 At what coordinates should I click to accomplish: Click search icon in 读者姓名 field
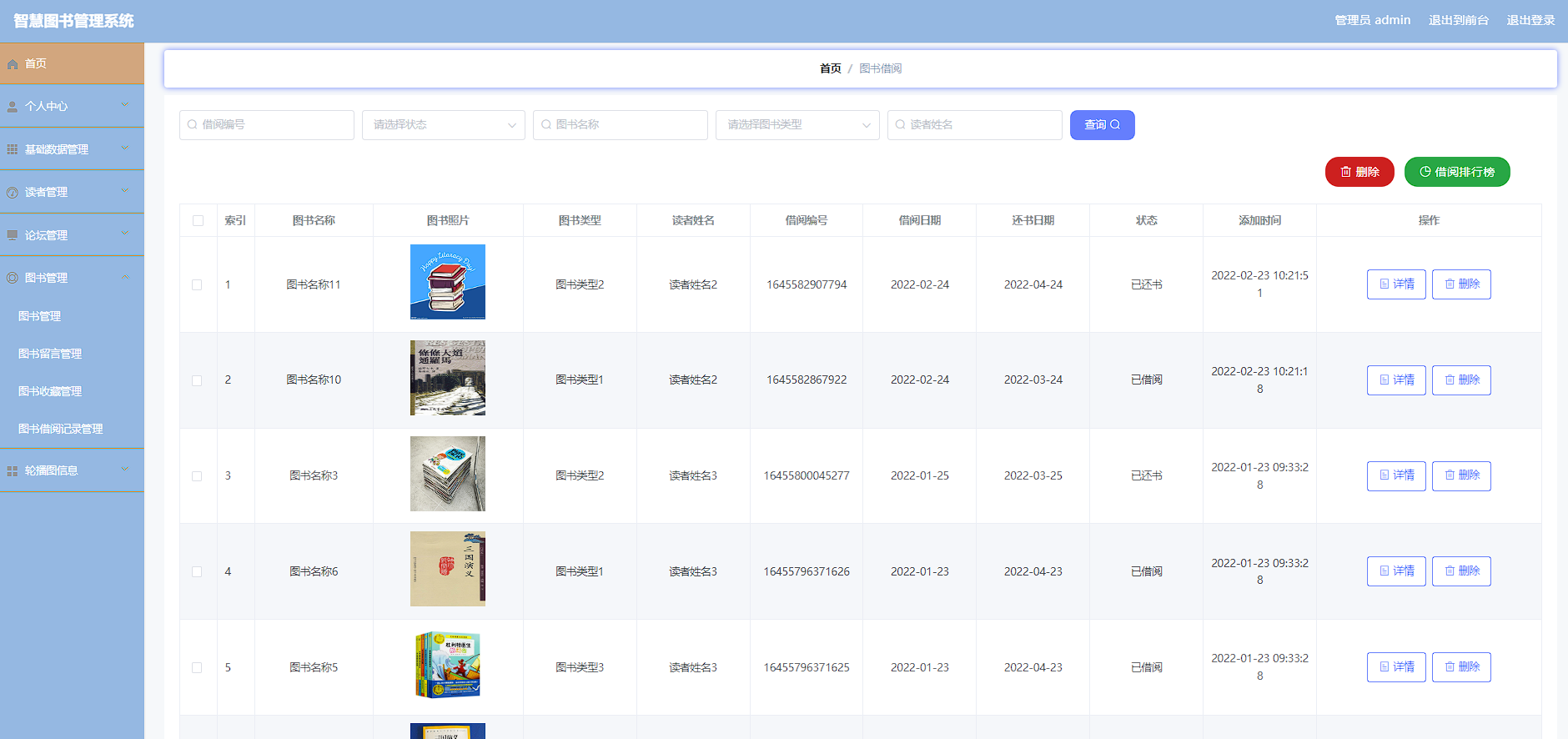(x=901, y=124)
